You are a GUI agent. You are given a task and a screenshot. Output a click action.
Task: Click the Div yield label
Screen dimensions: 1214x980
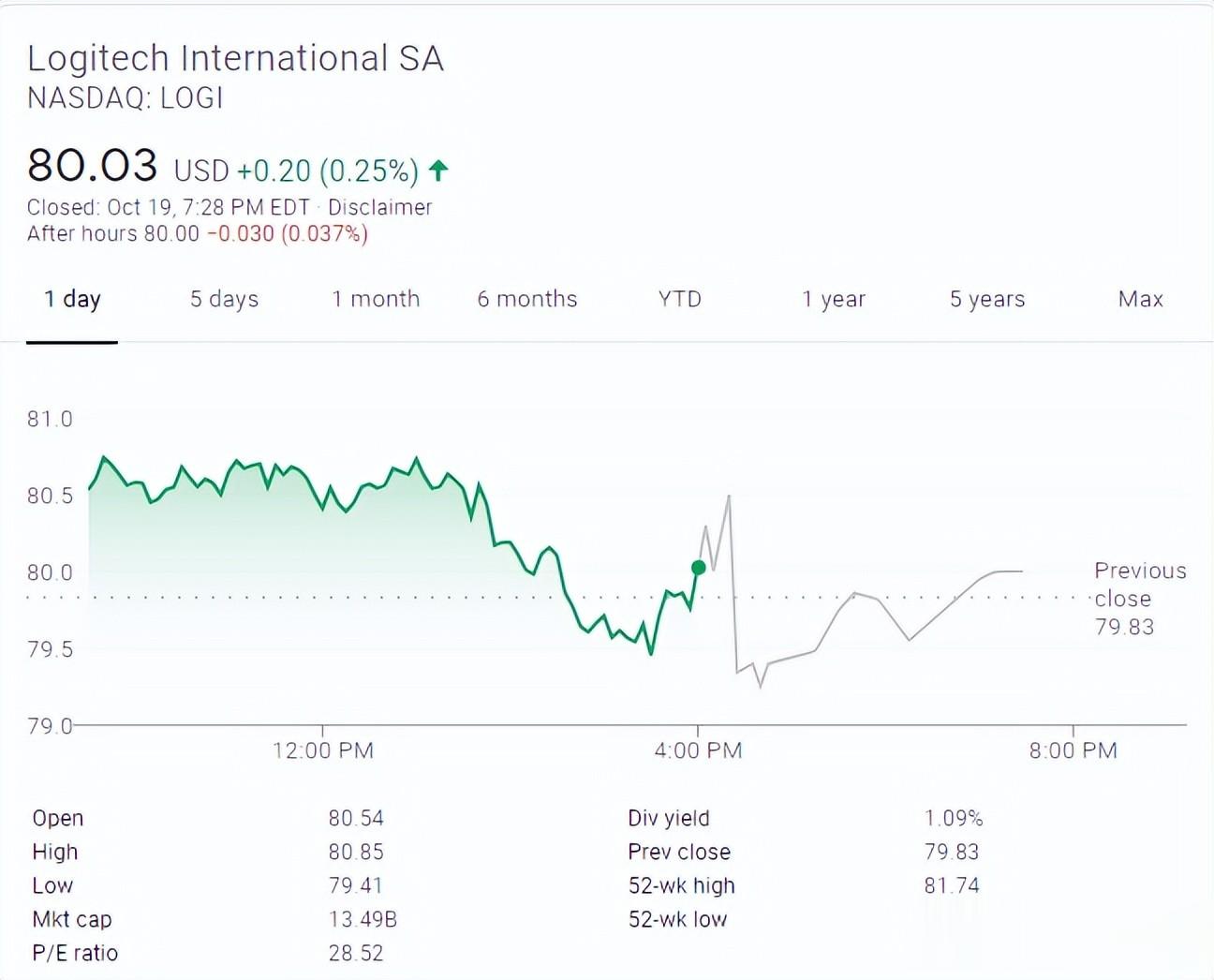(x=669, y=818)
